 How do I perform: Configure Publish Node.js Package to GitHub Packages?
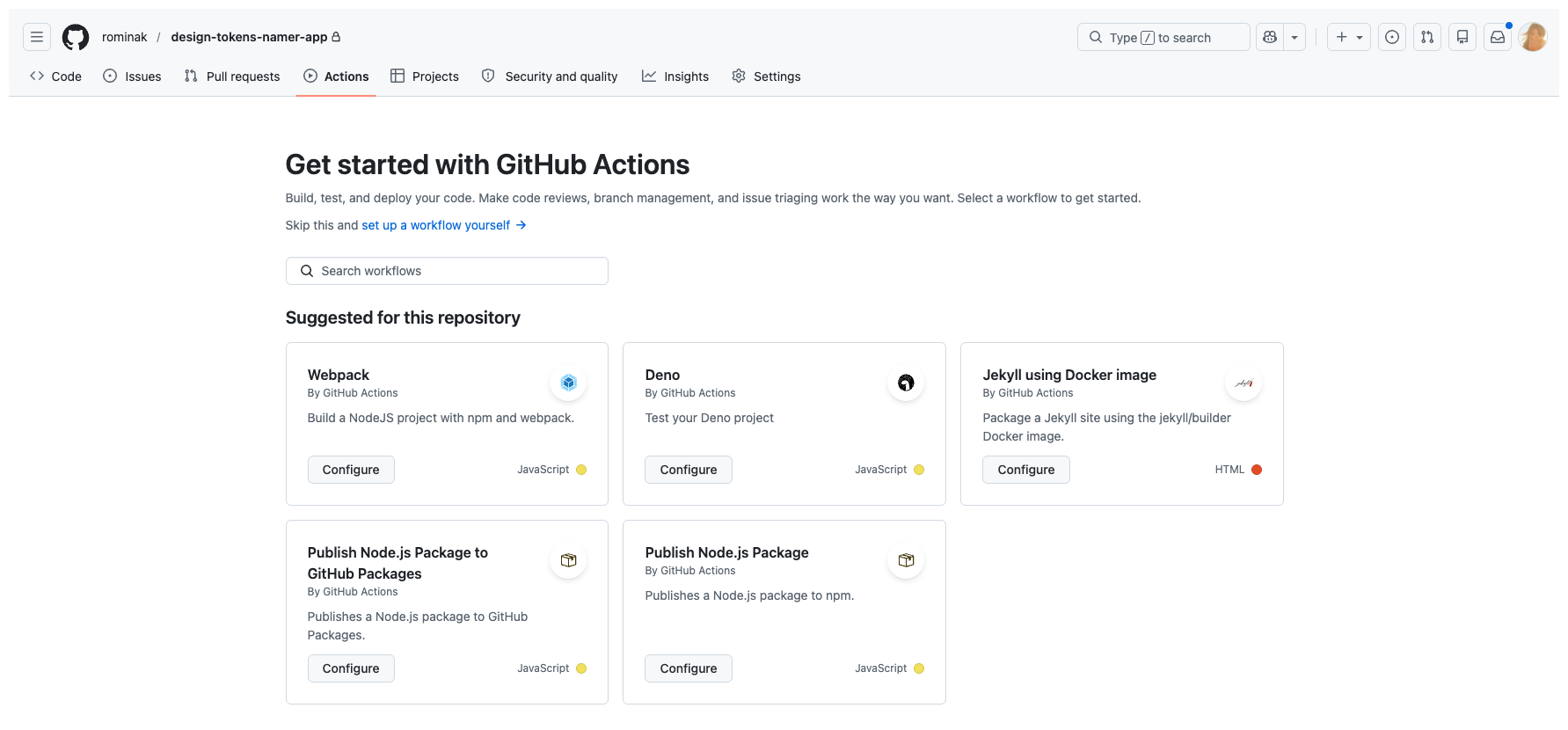point(351,668)
